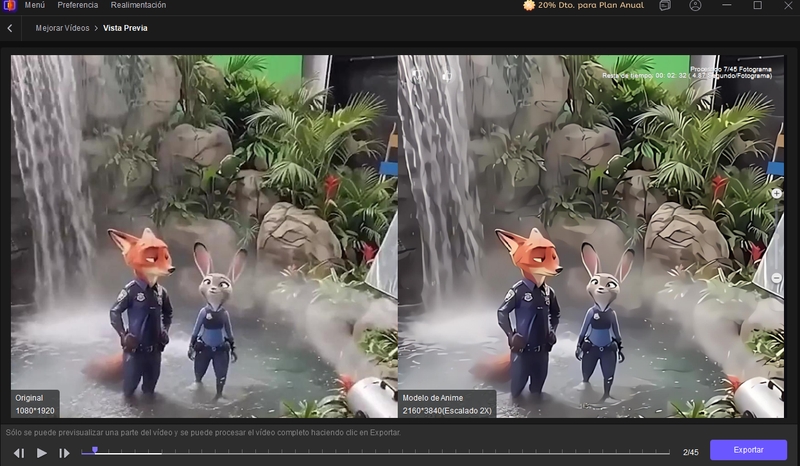The width and height of the screenshot is (800, 466).
Task: Open the Preferencia menu
Action: 78,5
